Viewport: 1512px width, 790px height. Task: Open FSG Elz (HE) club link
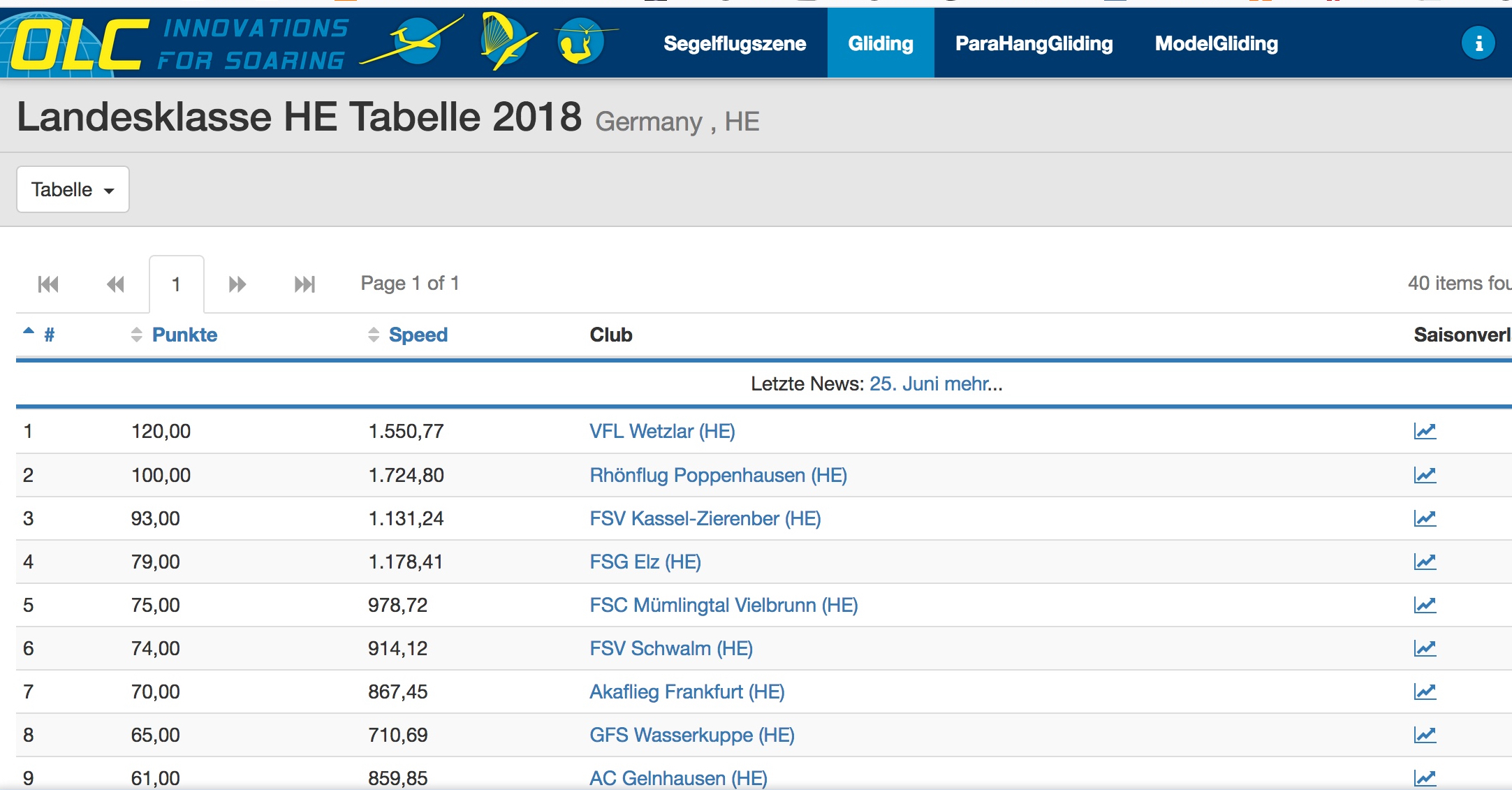point(645,562)
